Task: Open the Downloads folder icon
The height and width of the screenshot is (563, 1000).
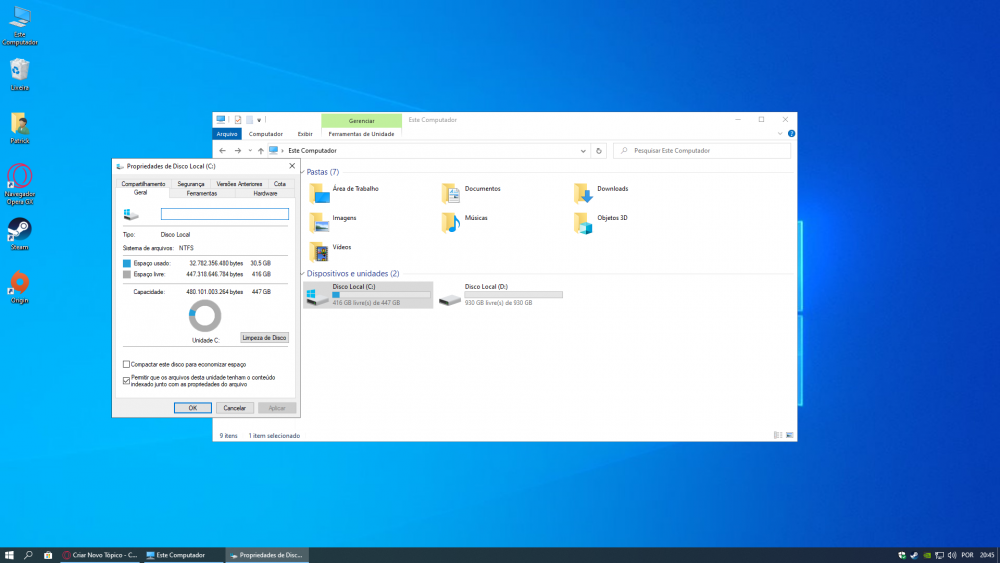Action: (x=583, y=193)
